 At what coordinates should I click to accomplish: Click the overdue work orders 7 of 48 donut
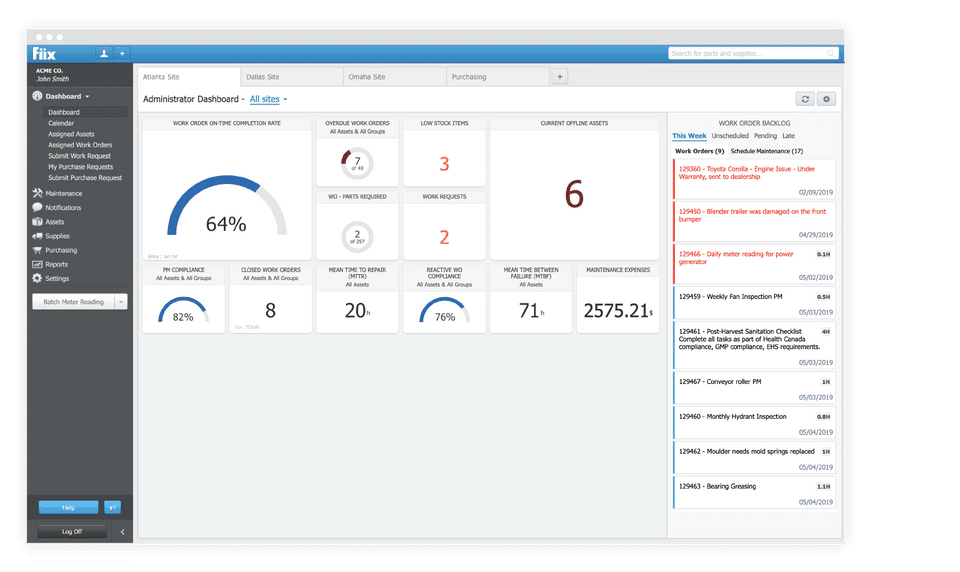click(357, 164)
